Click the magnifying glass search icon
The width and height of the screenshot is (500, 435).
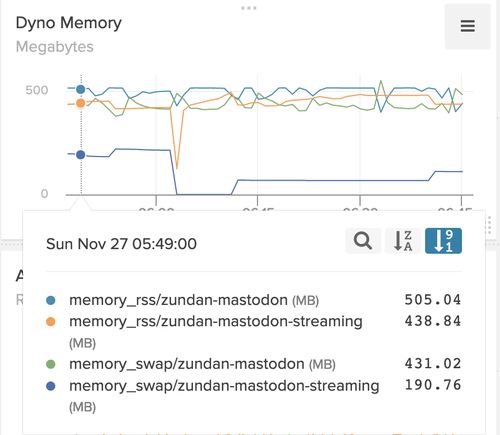click(x=363, y=241)
